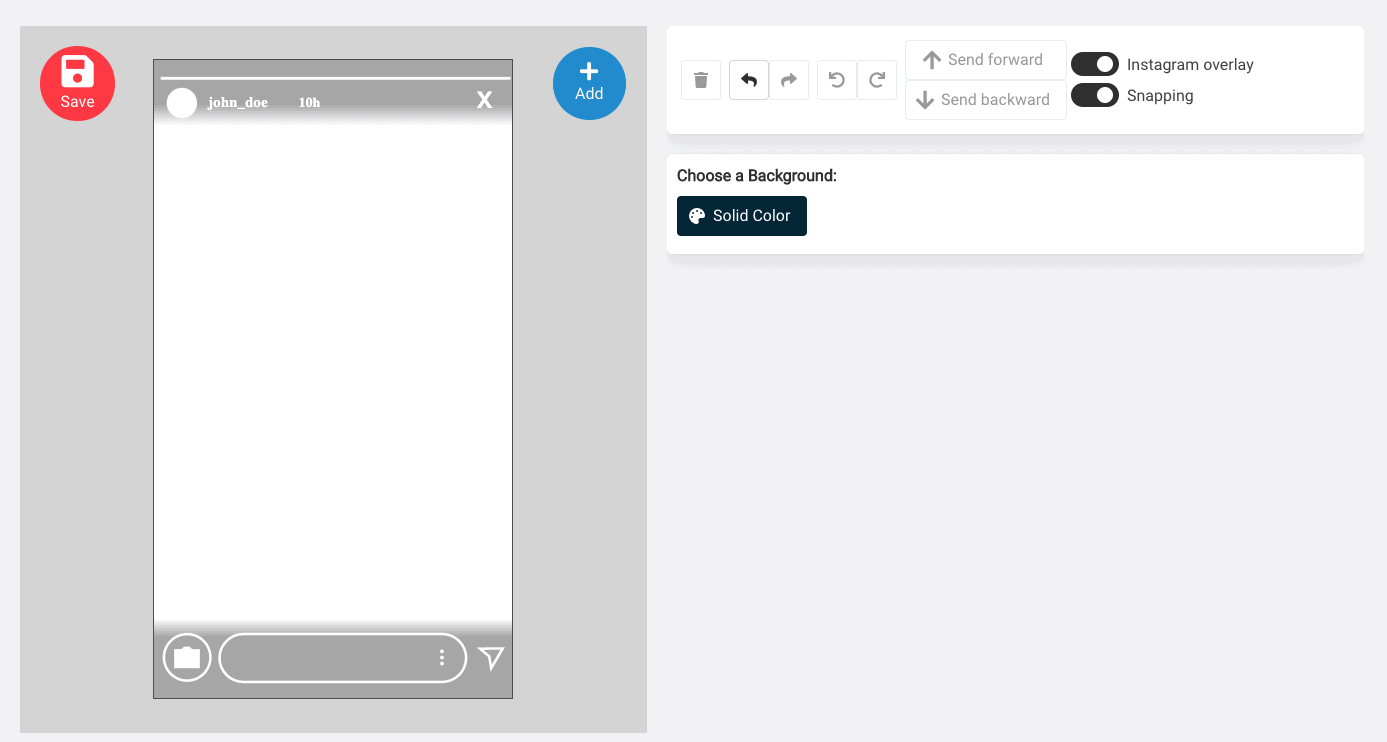Toggle the Snapping switch
The height and width of the screenshot is (742, 1387).
point(1095,95)
